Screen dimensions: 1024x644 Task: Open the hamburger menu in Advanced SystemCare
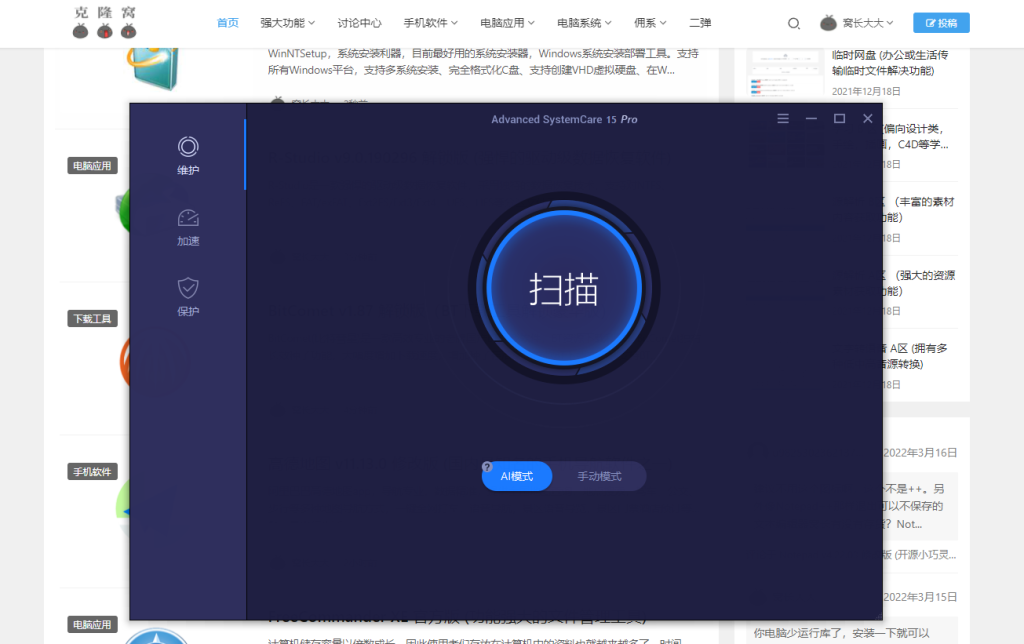click(783, 118)
